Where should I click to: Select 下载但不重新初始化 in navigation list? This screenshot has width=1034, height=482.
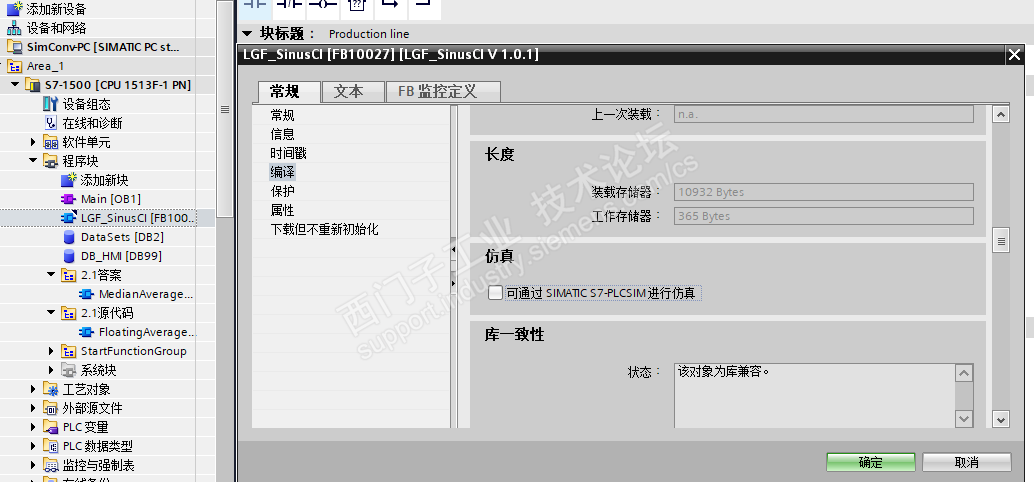click(324, 230)
